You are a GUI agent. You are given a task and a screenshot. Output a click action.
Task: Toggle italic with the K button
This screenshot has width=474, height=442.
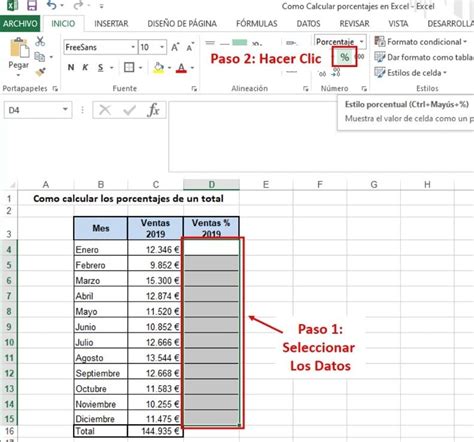(85, 67)
